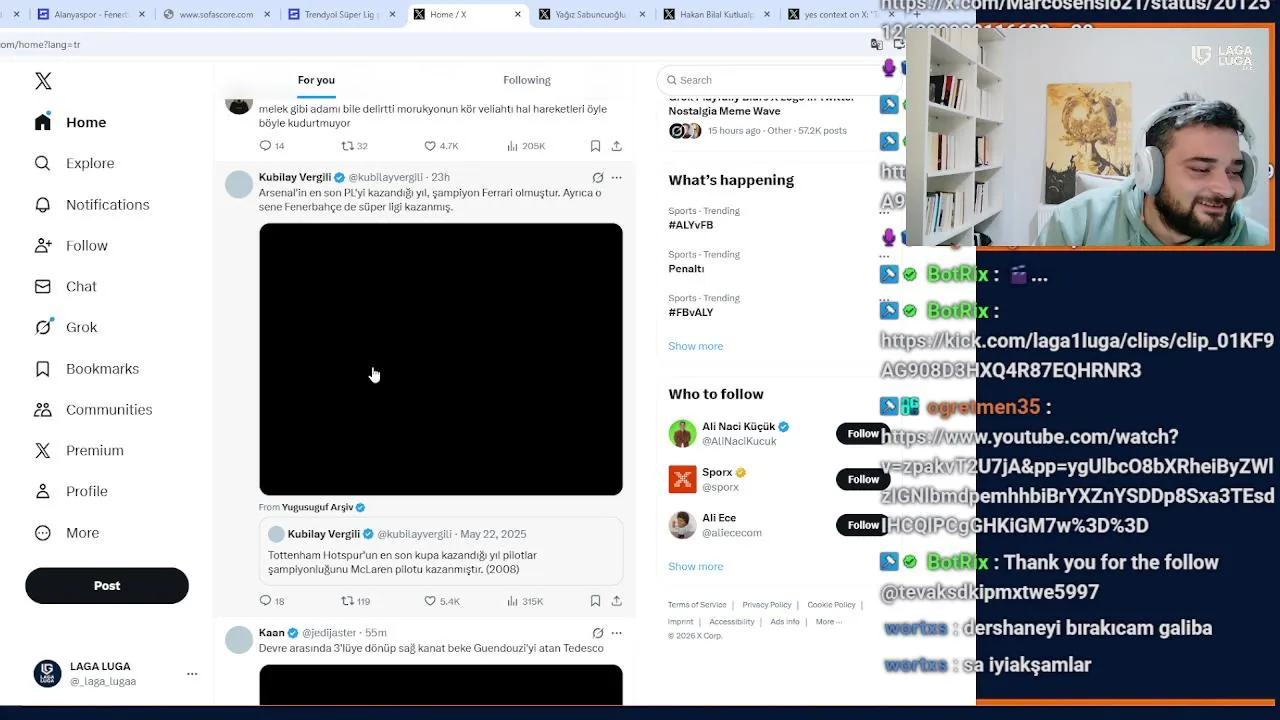Click the Profile sidebar icon
The height and width of the screenshot is (720, 1280).
pyautogui.click(x=43, y=491)
